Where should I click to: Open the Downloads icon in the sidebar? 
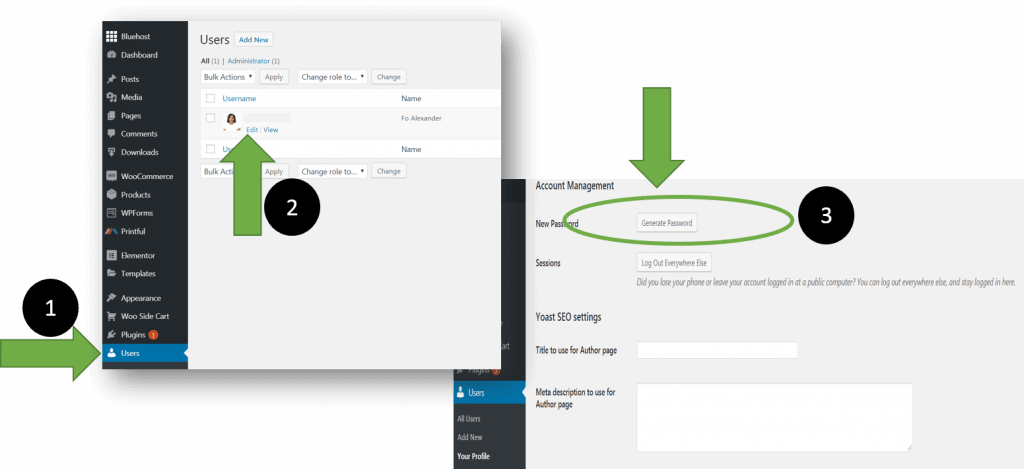(x=111, y=152)
